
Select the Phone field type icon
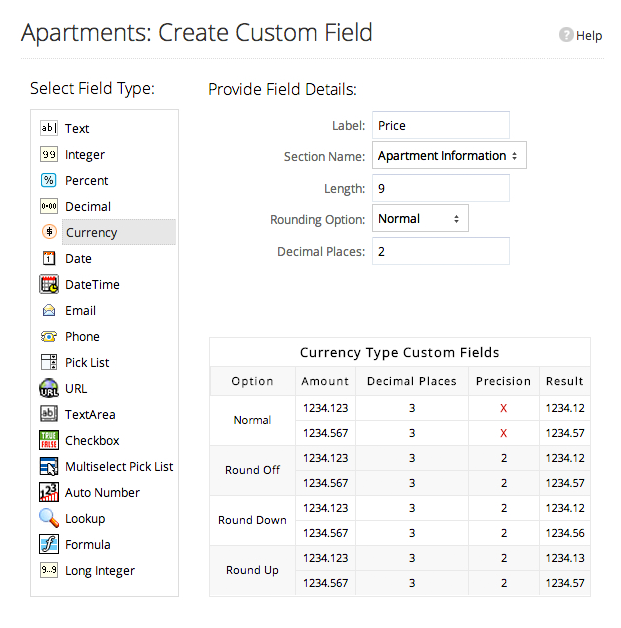48,336
